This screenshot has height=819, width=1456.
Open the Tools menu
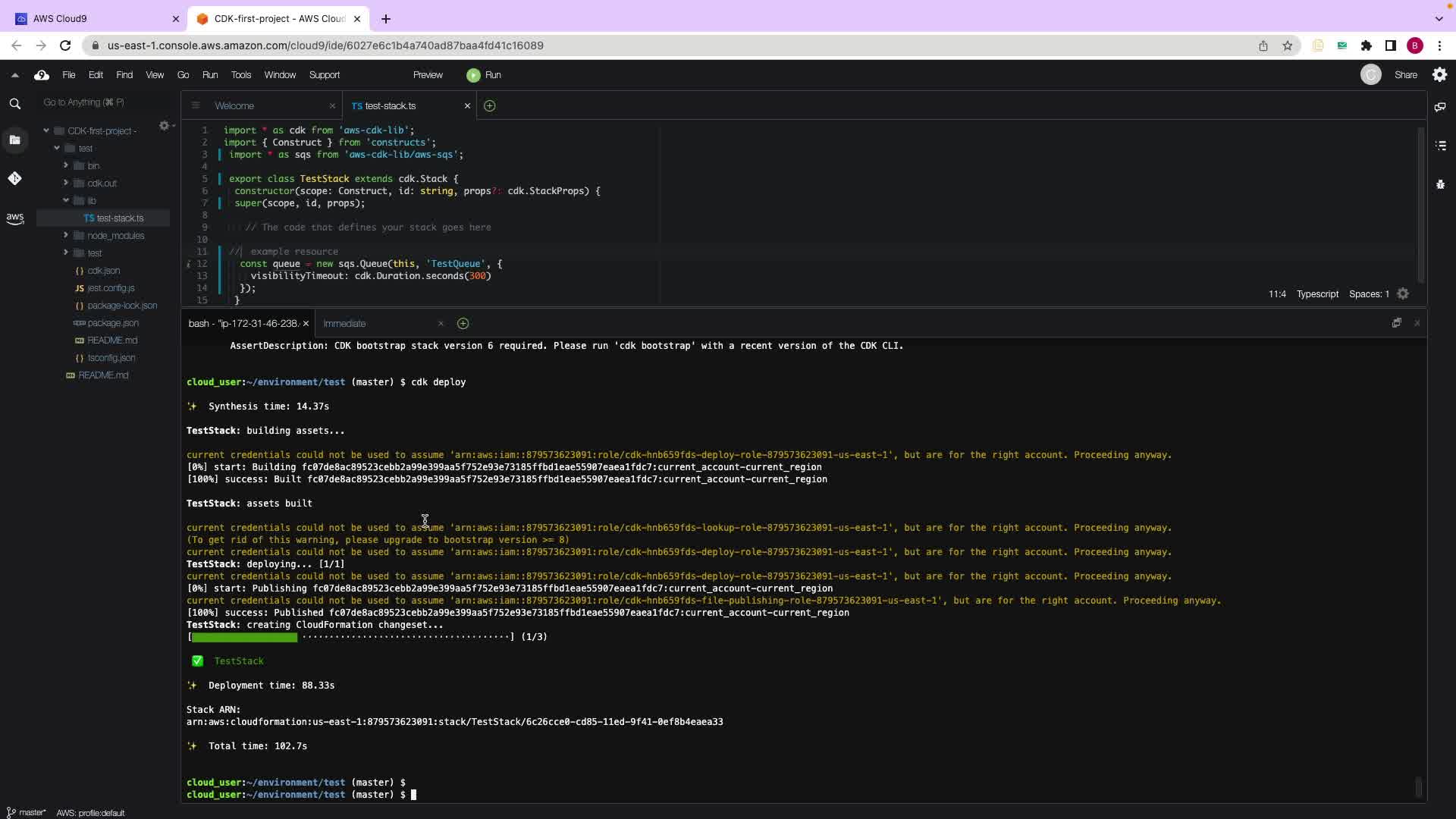tap(241, 75)
